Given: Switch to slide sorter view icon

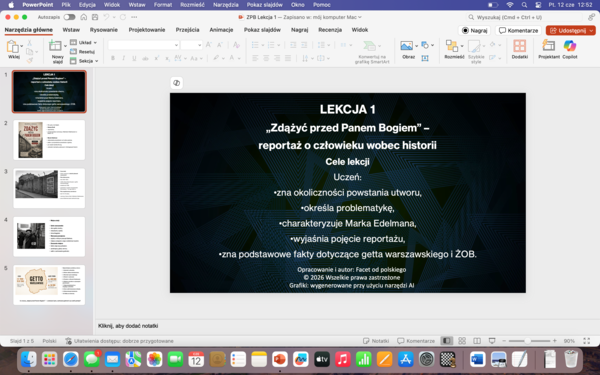Looking at the screenshot, I should 462,341.
